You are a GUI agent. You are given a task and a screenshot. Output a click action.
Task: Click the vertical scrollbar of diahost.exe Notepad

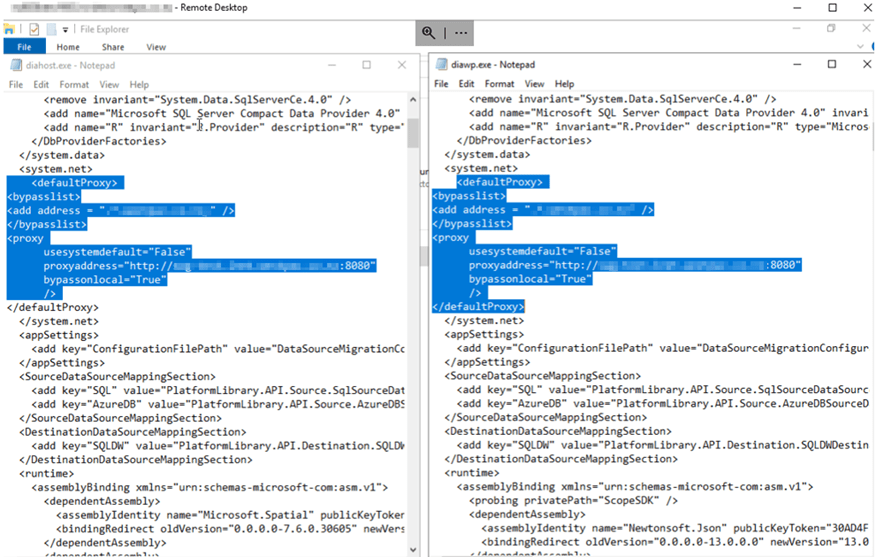point(412,300)
